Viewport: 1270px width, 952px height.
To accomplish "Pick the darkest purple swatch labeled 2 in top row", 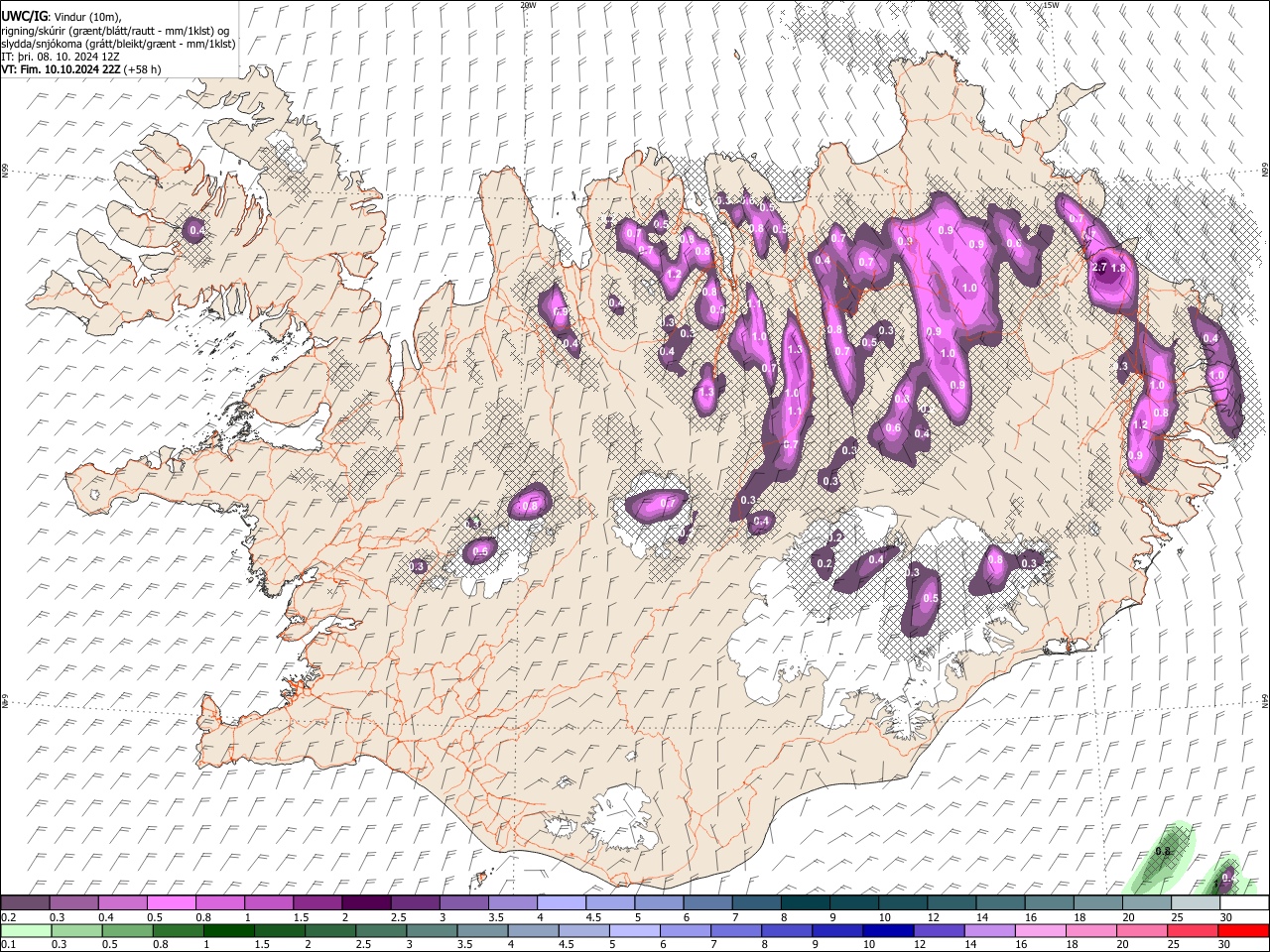I will [x=366, y=903].
